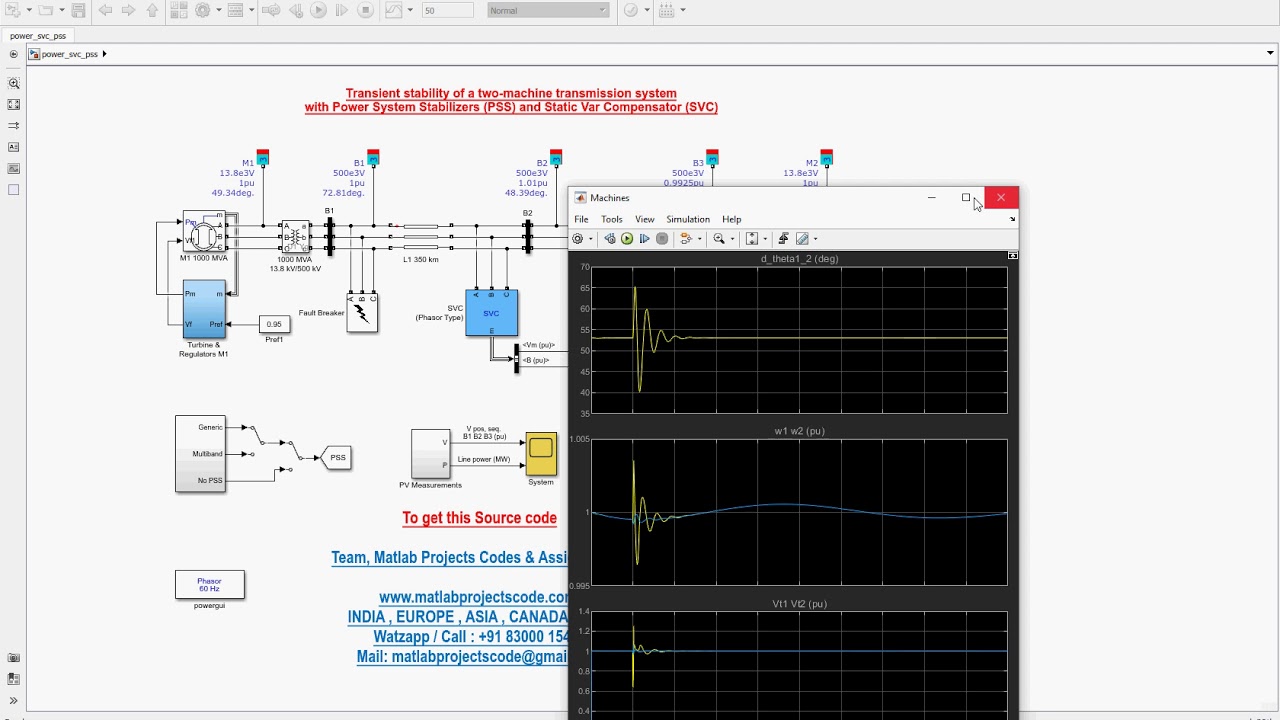This screenshot has width=1280, height=720.
Task: Open the powergui Phasor 60 Hz block
Action: click(210, 584)
